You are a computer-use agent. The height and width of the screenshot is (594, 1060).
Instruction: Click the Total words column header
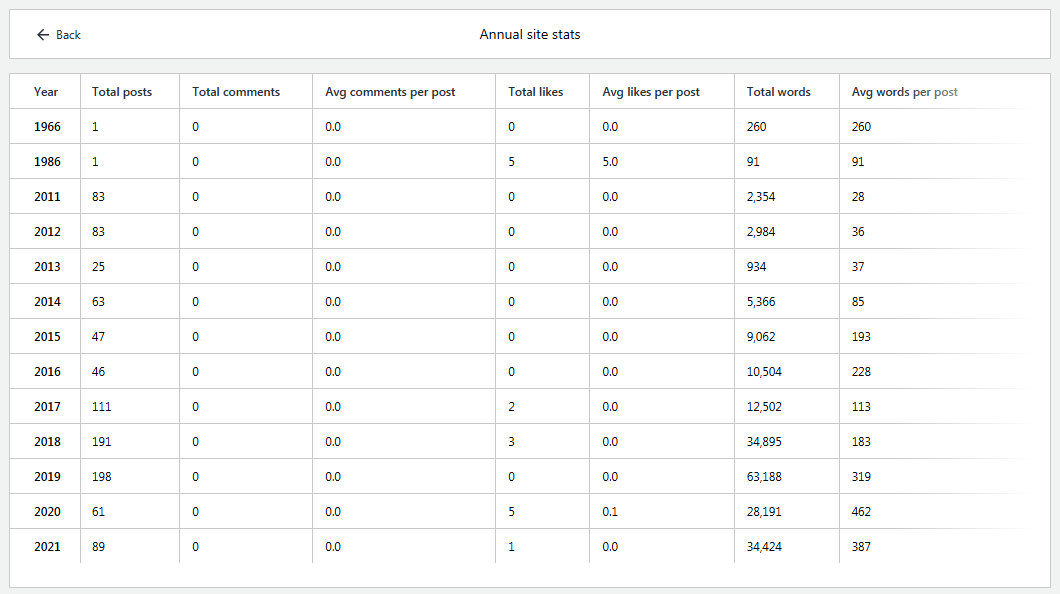click(x=778, y=92)
